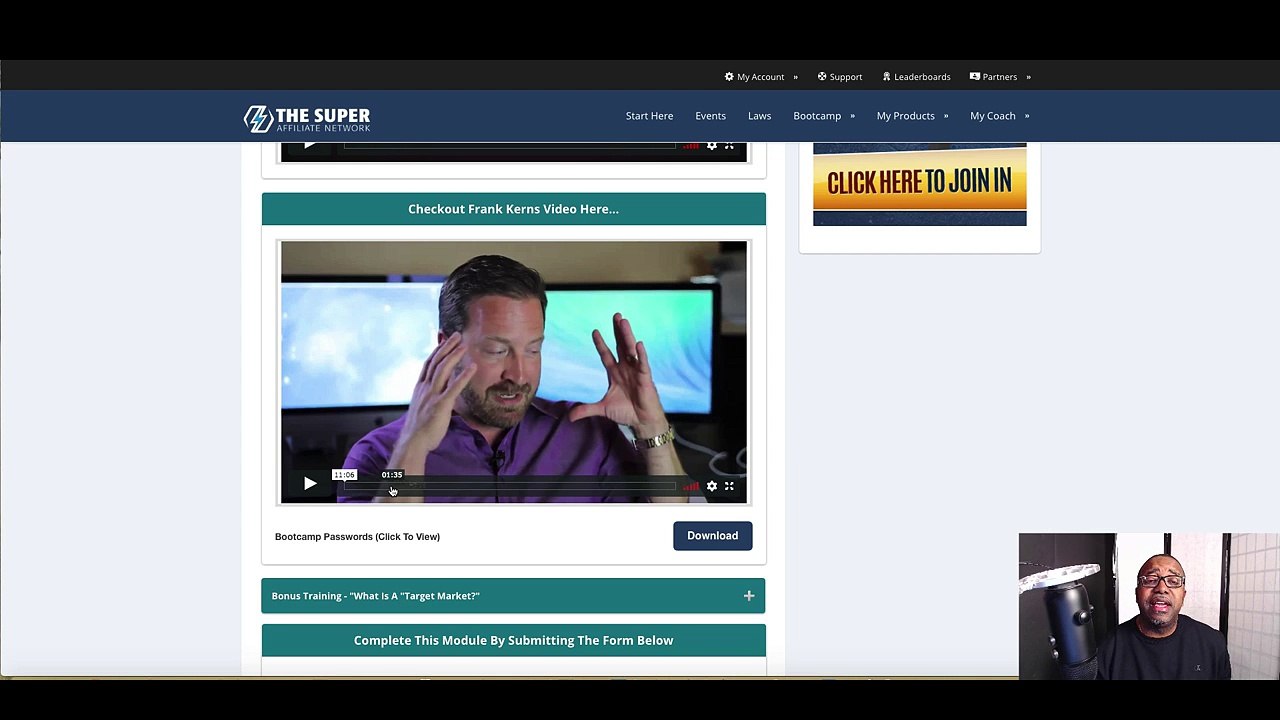Expand My Products menu
This screenshot has width=1280, height=720.
(912, 116)
